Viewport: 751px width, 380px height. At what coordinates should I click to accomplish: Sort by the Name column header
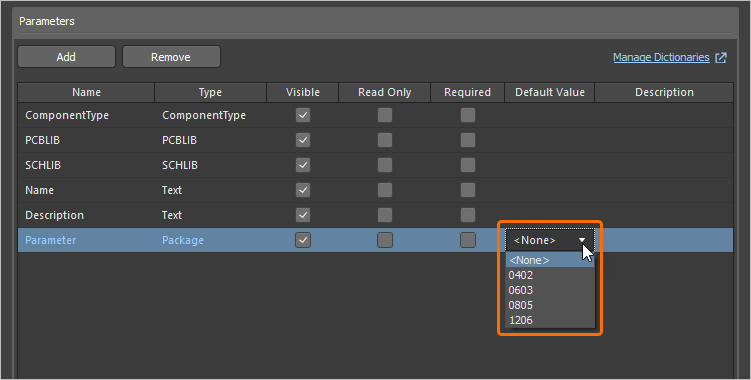86,92
